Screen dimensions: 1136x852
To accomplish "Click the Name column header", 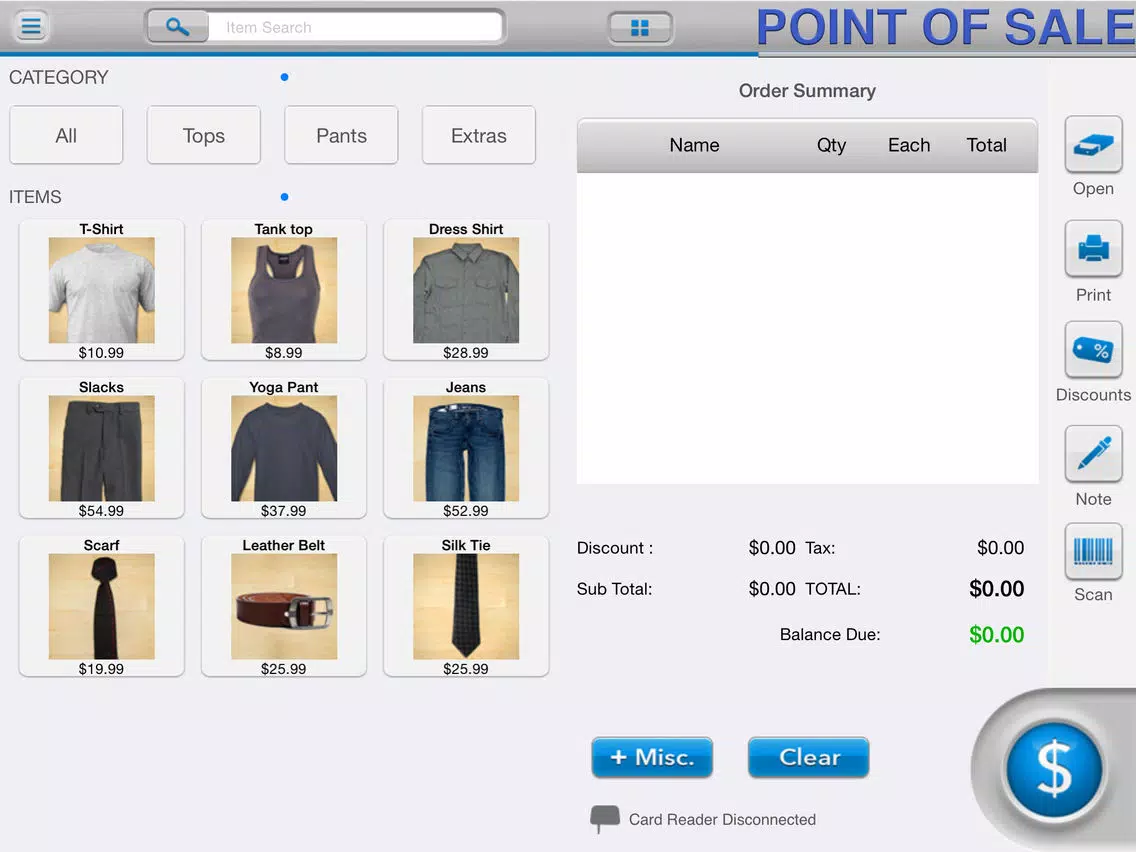I will tap(694, 145).
